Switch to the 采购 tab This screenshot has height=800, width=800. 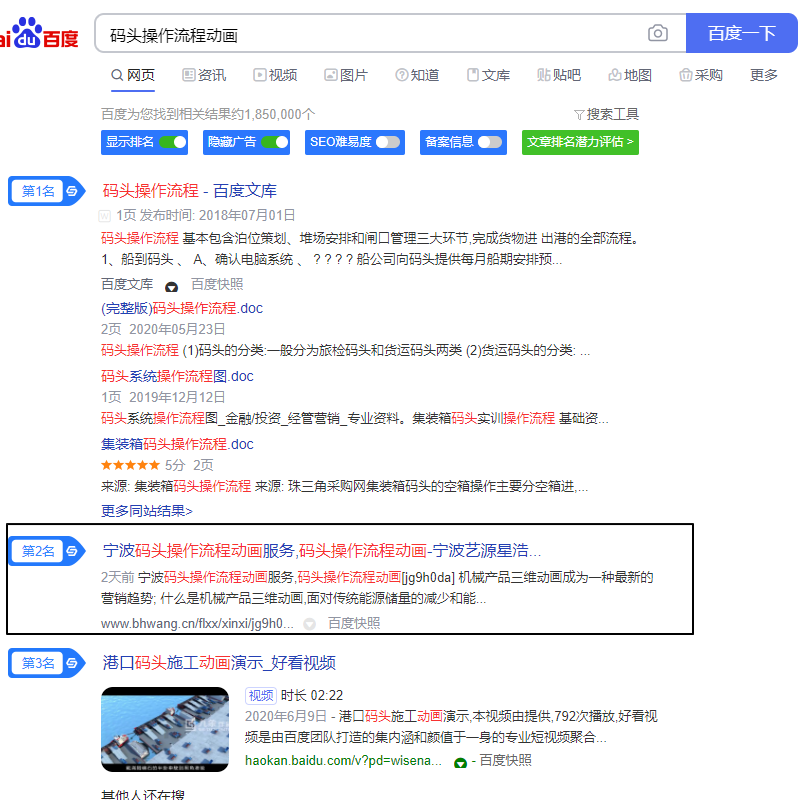click(701, 76)
